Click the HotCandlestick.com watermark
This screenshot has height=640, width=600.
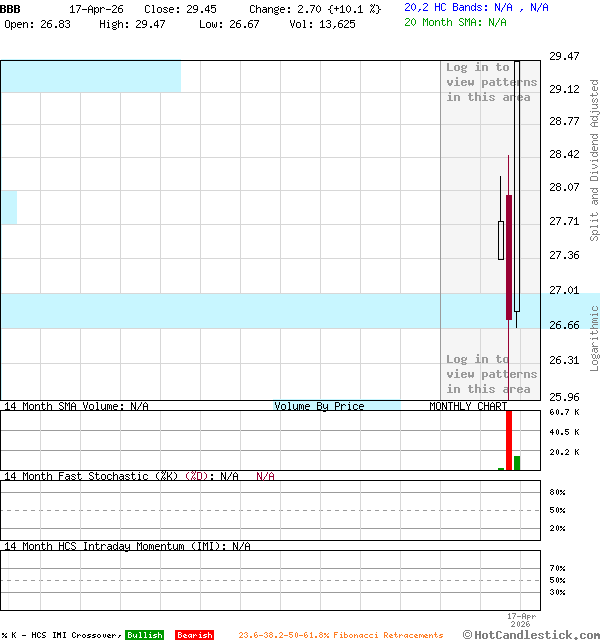click(x=531, y=634)
